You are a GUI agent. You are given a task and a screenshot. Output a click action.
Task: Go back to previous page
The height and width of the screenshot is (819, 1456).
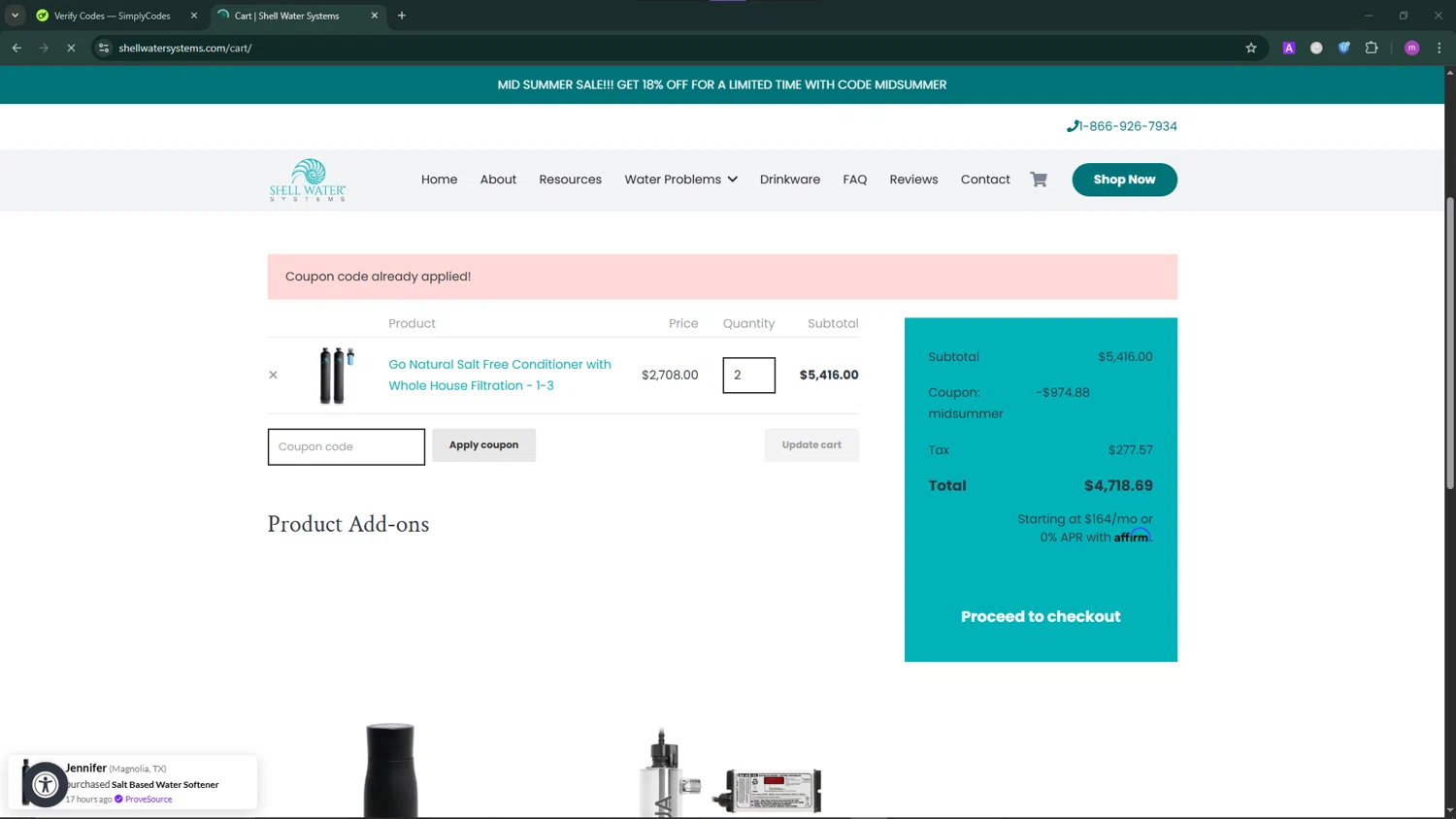click(x=17, y=48)
